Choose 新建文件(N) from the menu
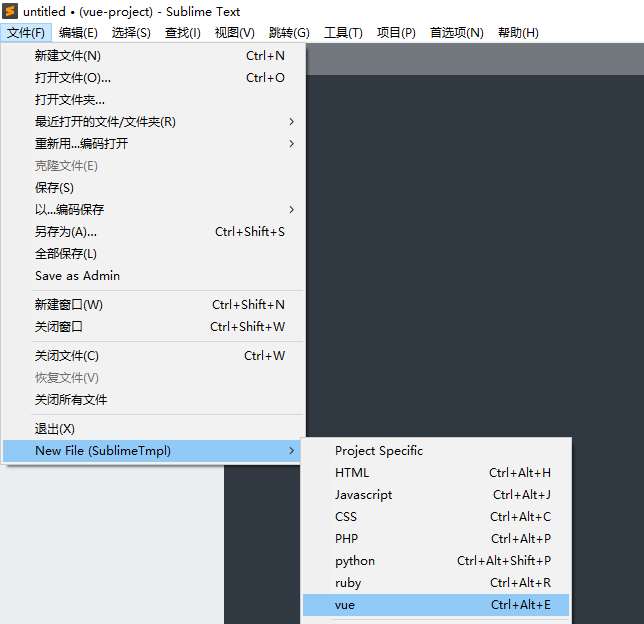644x624 pixels. coord(154,55)
